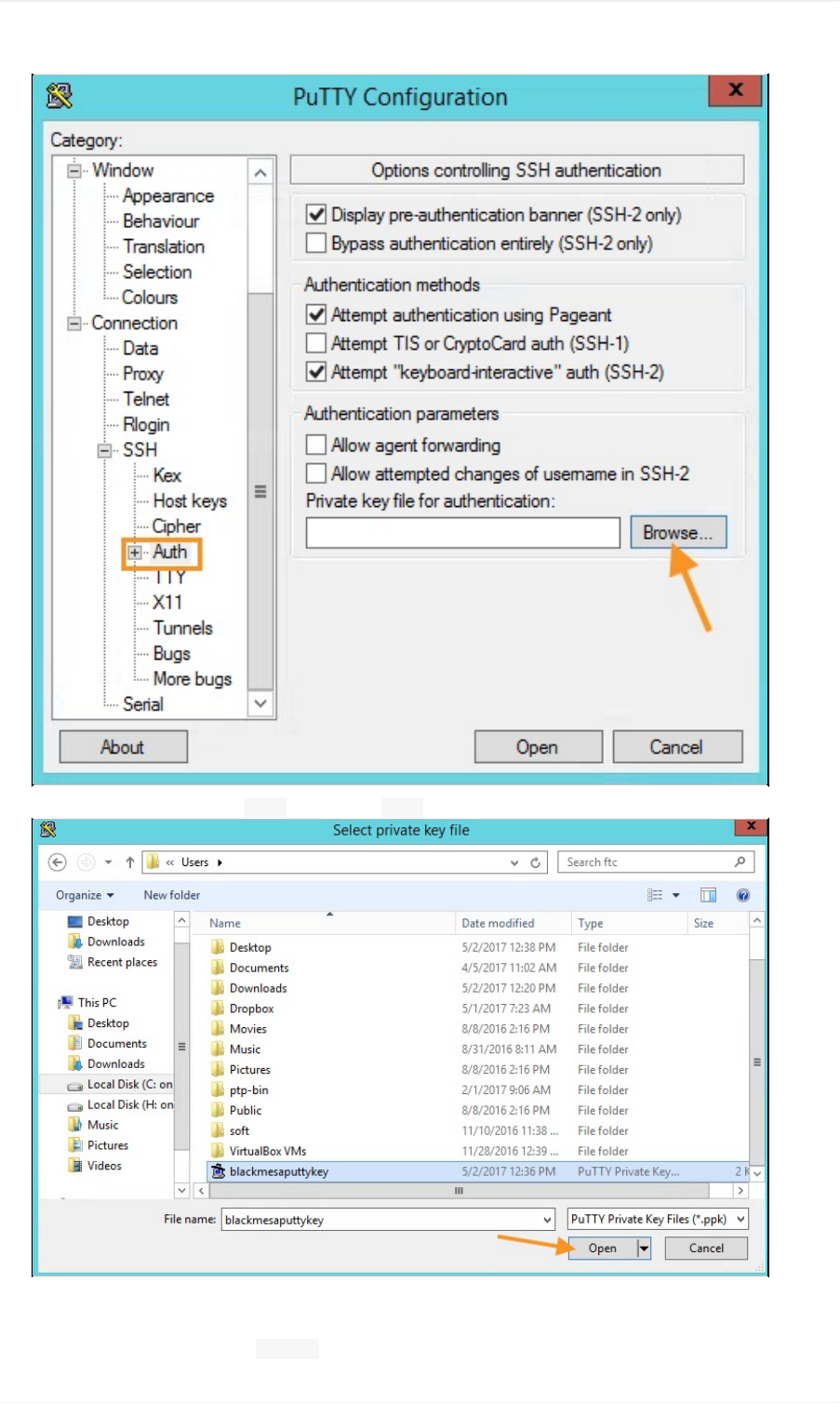Toggle keyboard-interactive auth checkbox
The image size is (840, 1403).
[x=316, y=372]
